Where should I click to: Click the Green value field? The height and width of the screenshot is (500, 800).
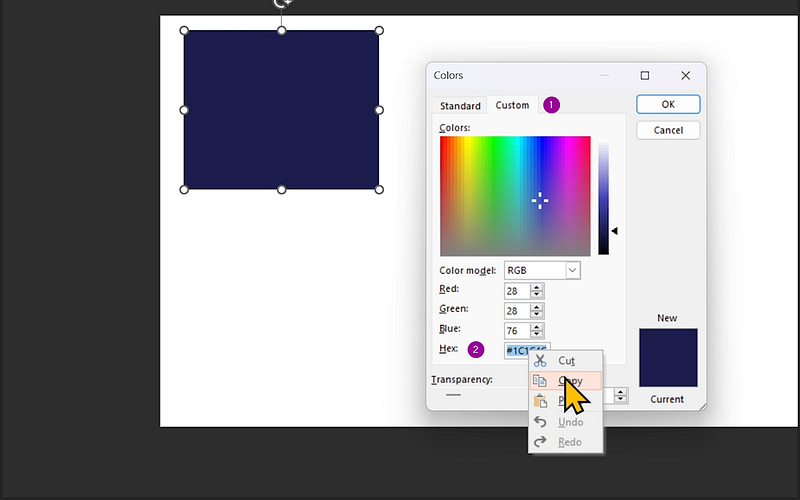click(x=517, y=311)
